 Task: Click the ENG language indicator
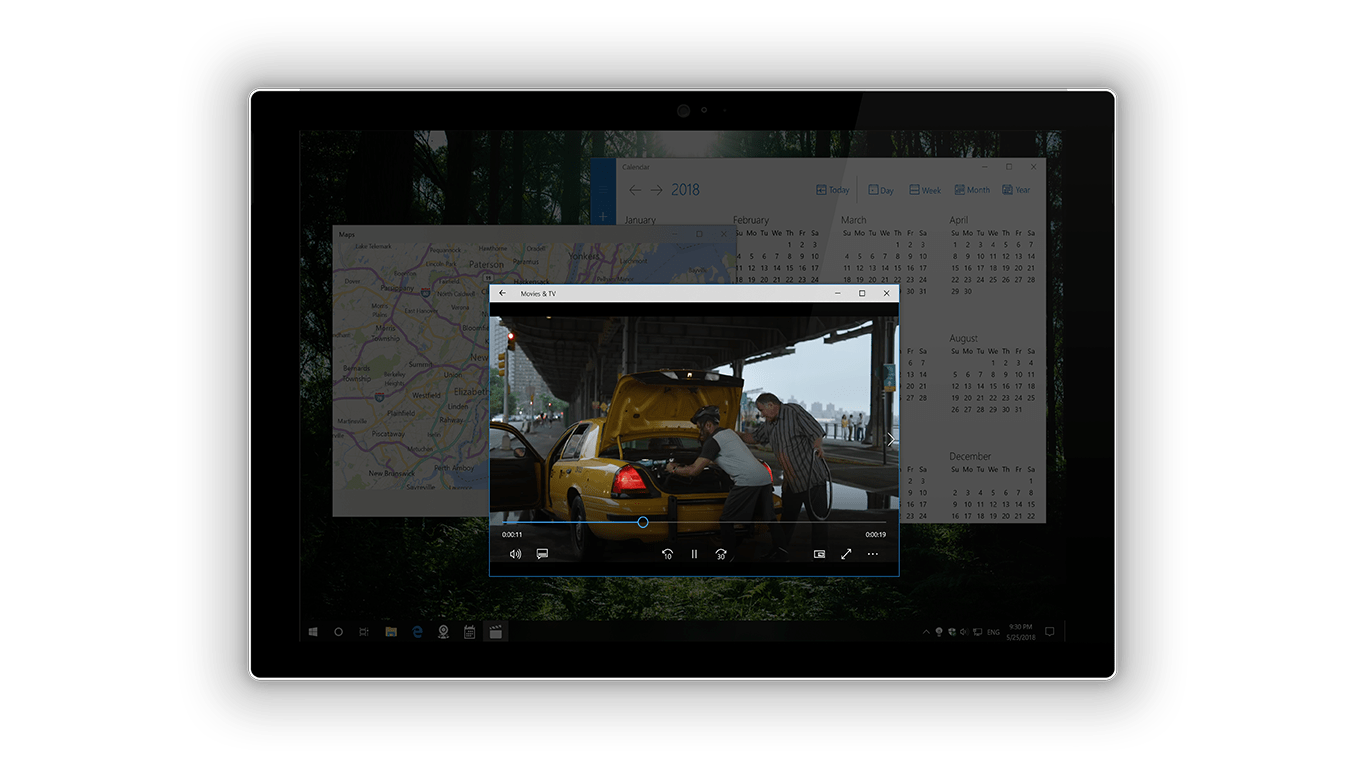coord(993,633)
